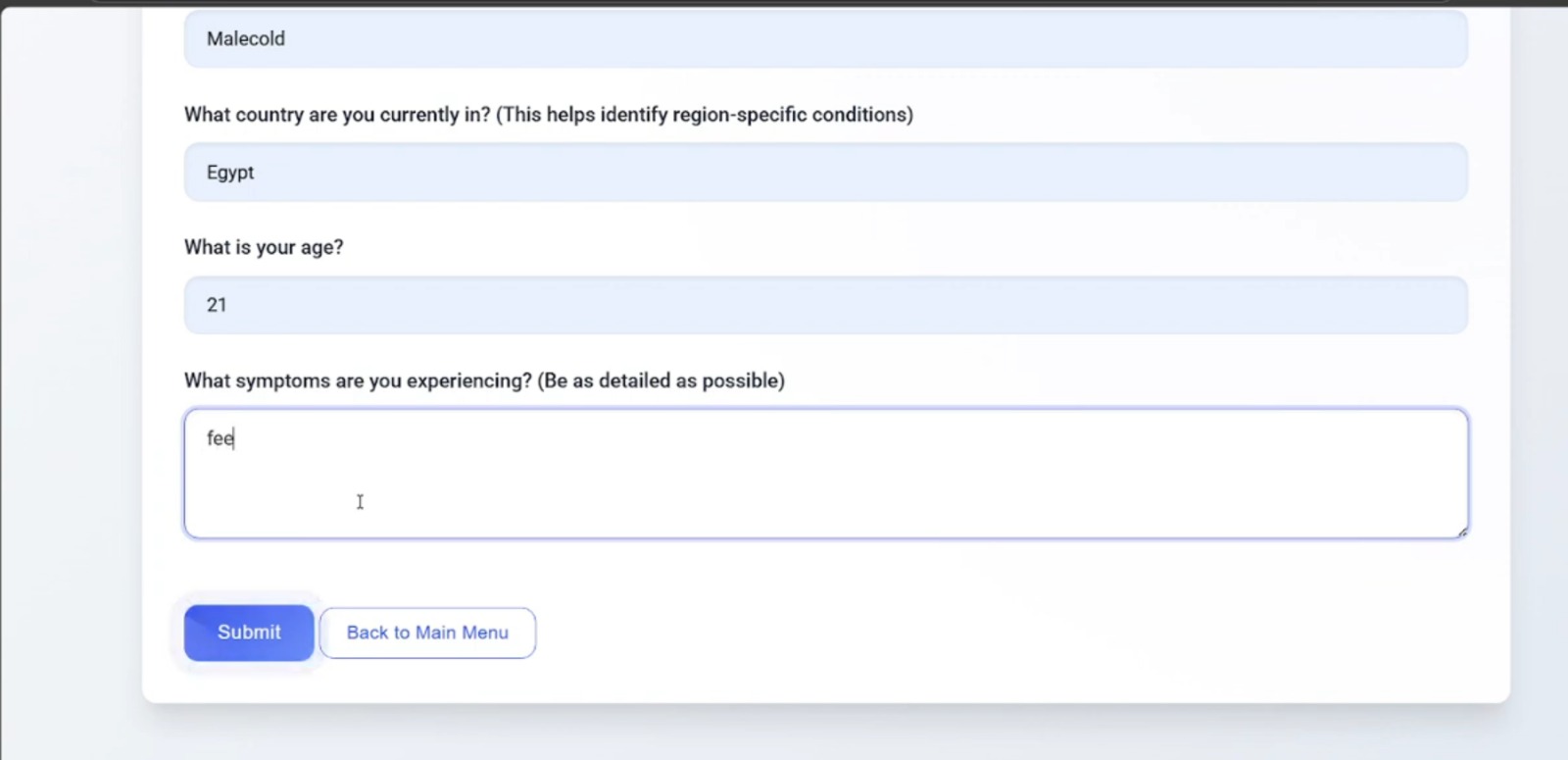Click the region-specific conditions hint text
This screenshot has width=1568, height=760.
[705, 115]
